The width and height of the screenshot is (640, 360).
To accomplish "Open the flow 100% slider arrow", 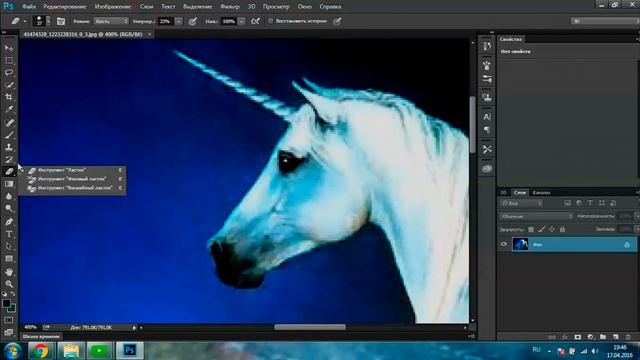I will tap(242, 21).
